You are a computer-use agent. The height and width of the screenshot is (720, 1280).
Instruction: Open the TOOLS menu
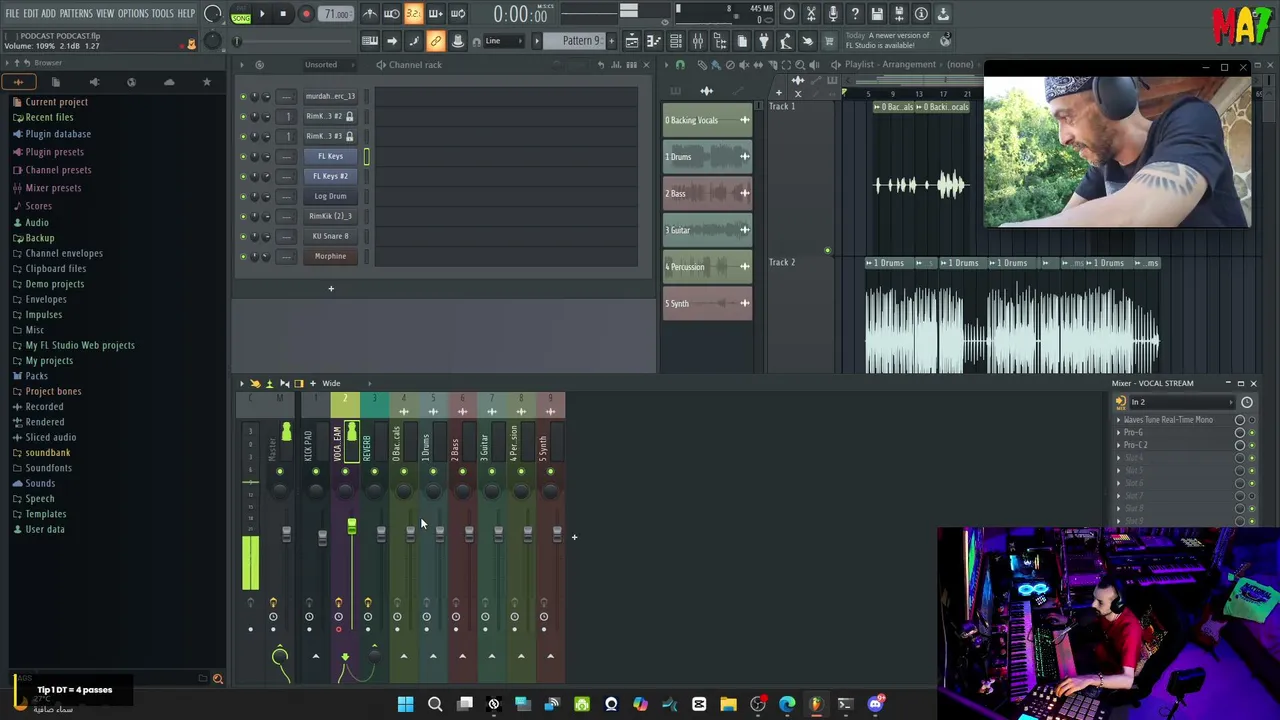pos(162,14)
